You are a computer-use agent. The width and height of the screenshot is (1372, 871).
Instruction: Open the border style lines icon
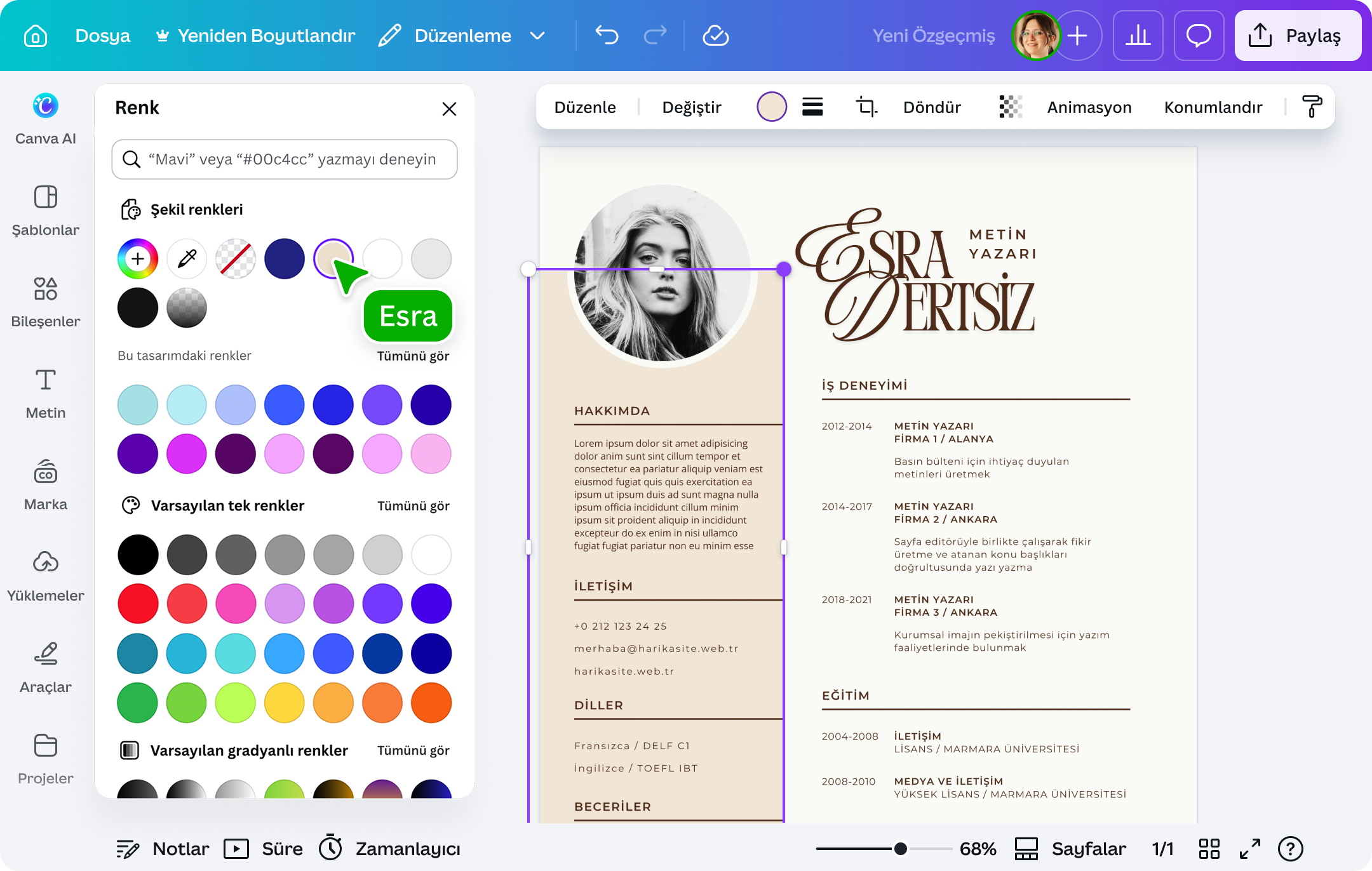coord(812,107)
